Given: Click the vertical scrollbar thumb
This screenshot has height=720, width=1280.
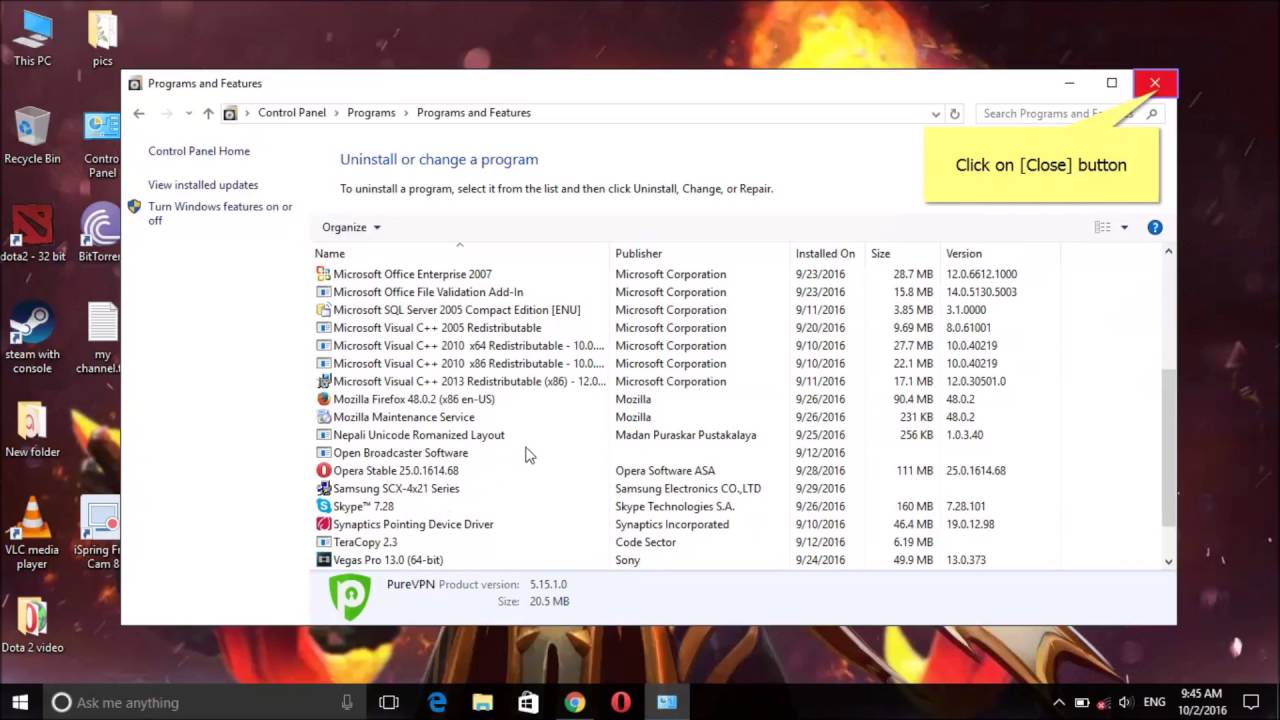Looking at the screenshot, I should (1168, 447).
